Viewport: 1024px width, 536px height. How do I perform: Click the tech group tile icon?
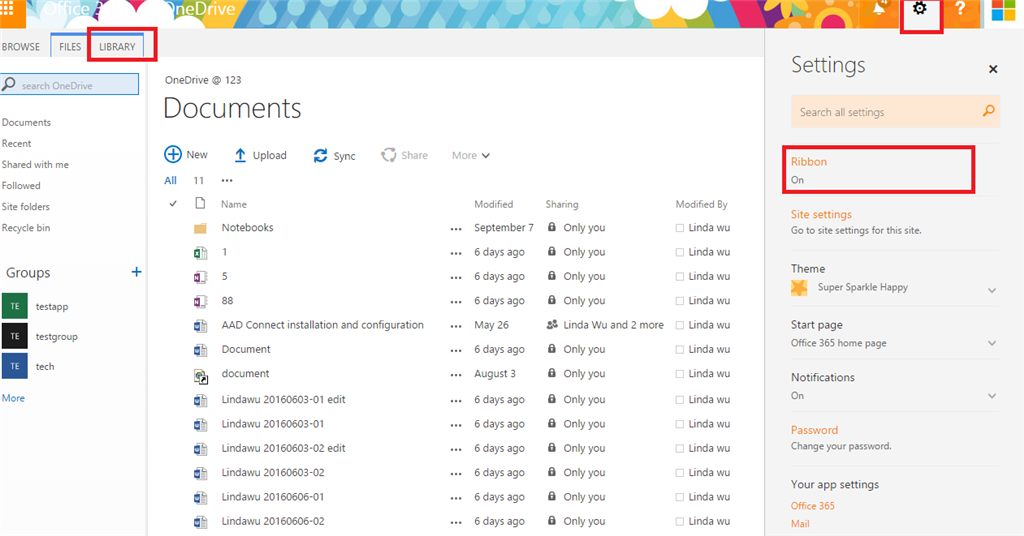click(14, 366)
